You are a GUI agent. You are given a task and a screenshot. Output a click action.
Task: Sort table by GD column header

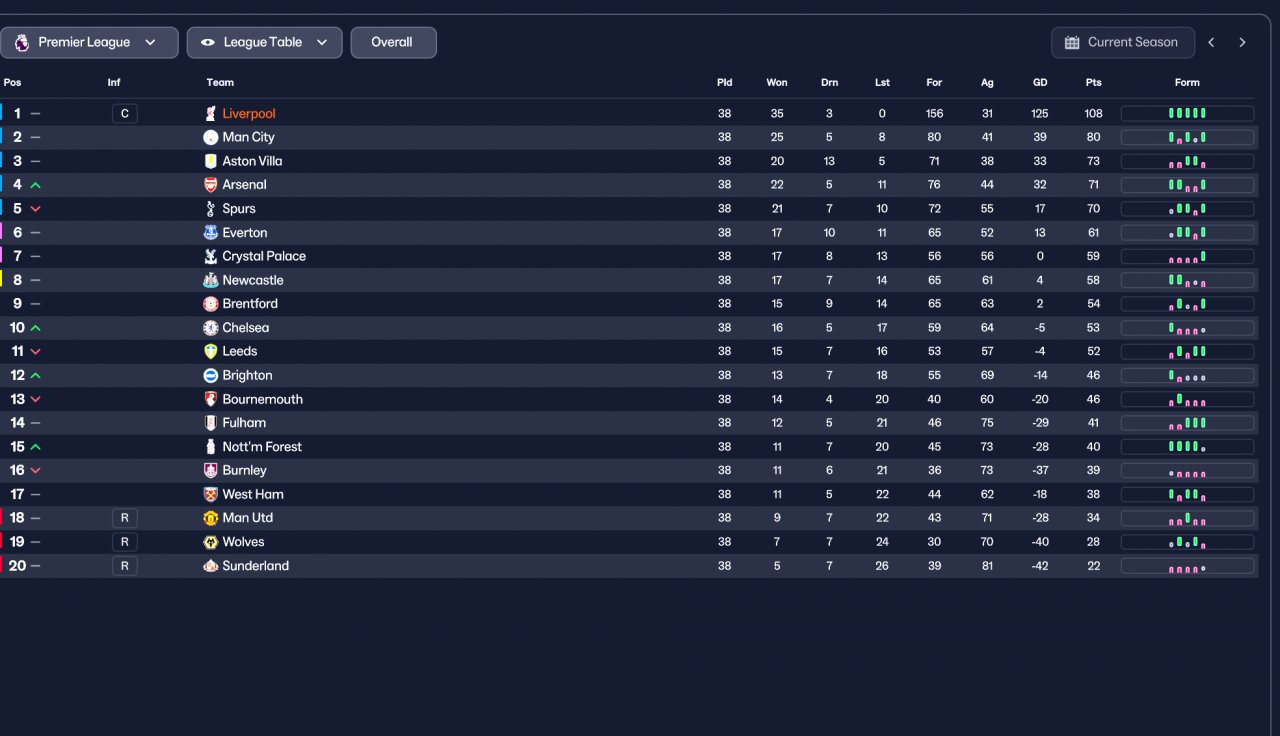pos(1040,83)
